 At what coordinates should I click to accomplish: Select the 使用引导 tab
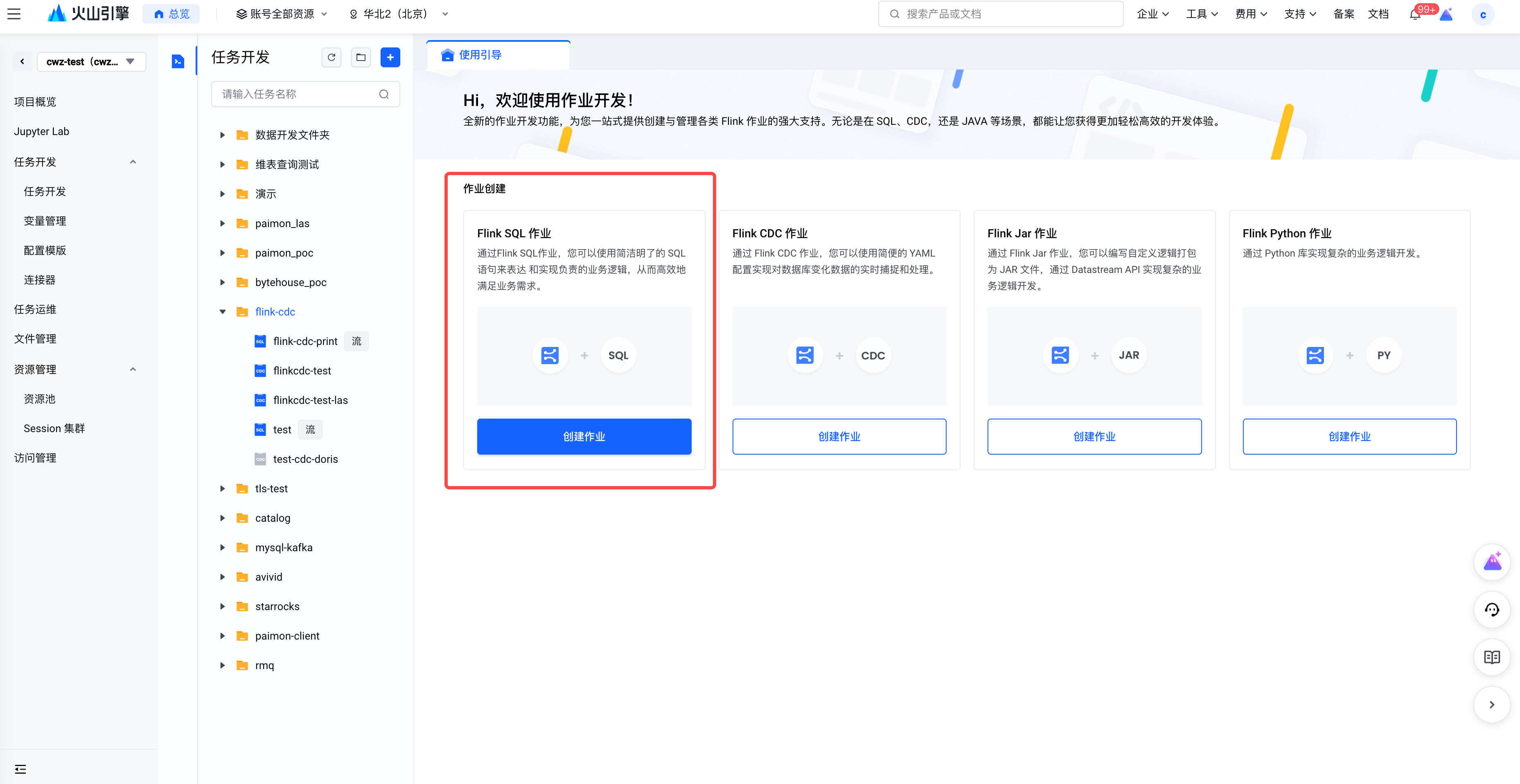tap(479, 55)
